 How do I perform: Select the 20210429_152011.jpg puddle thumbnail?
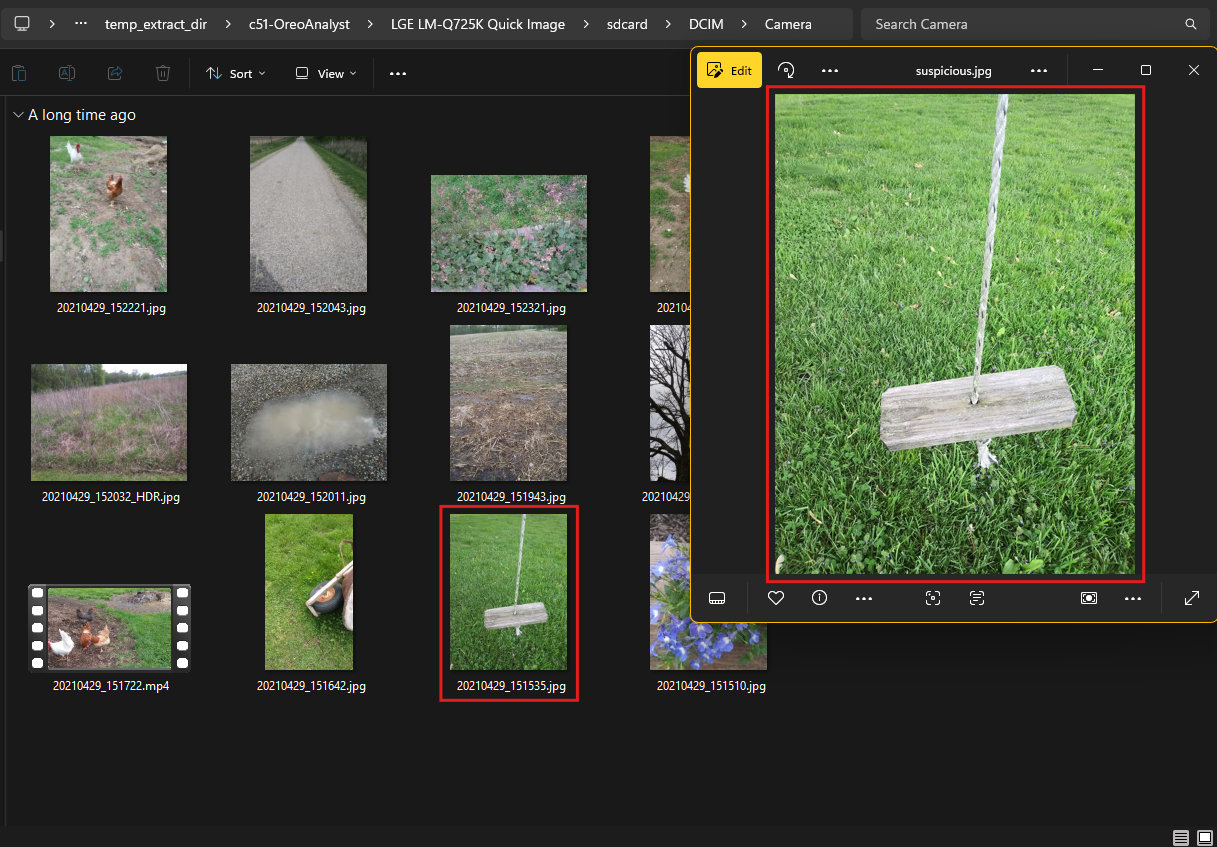coord(309,422)
